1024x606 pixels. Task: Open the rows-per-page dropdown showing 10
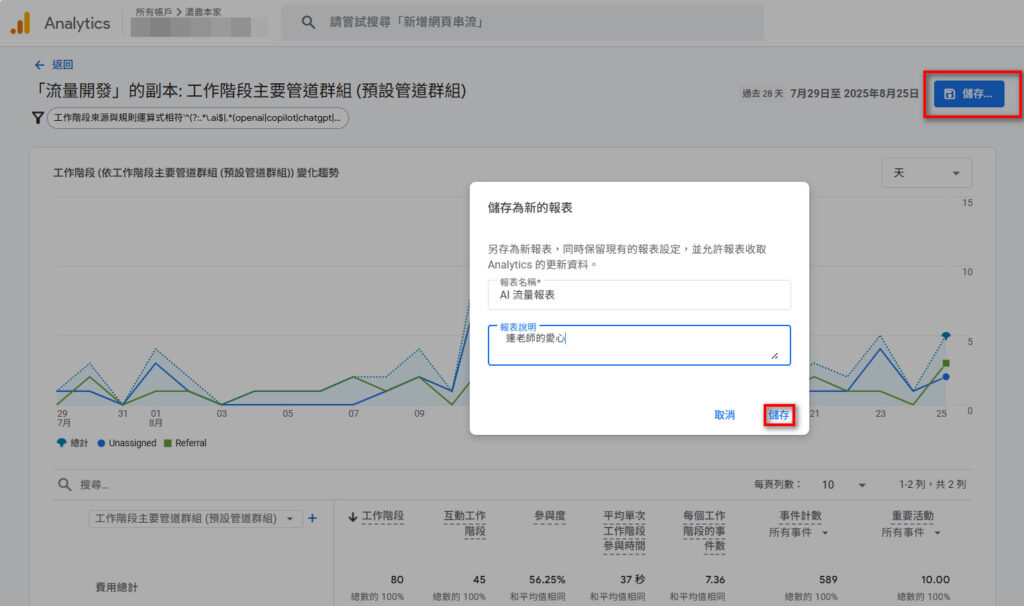coord(843,484)
